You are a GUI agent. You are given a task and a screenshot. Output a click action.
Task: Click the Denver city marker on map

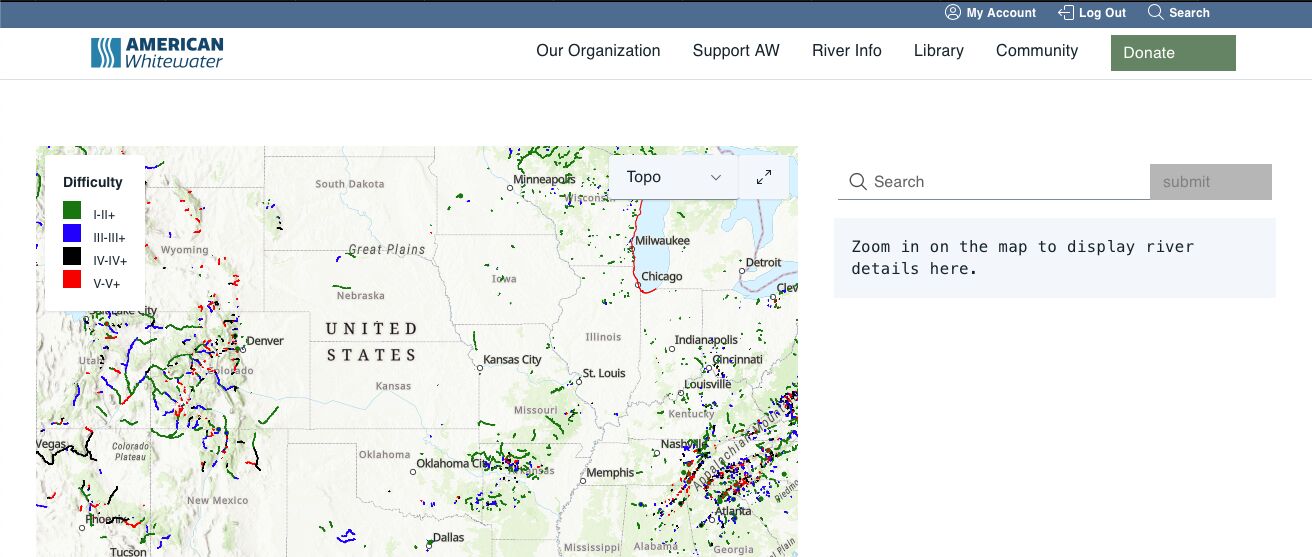pos(242,349)
